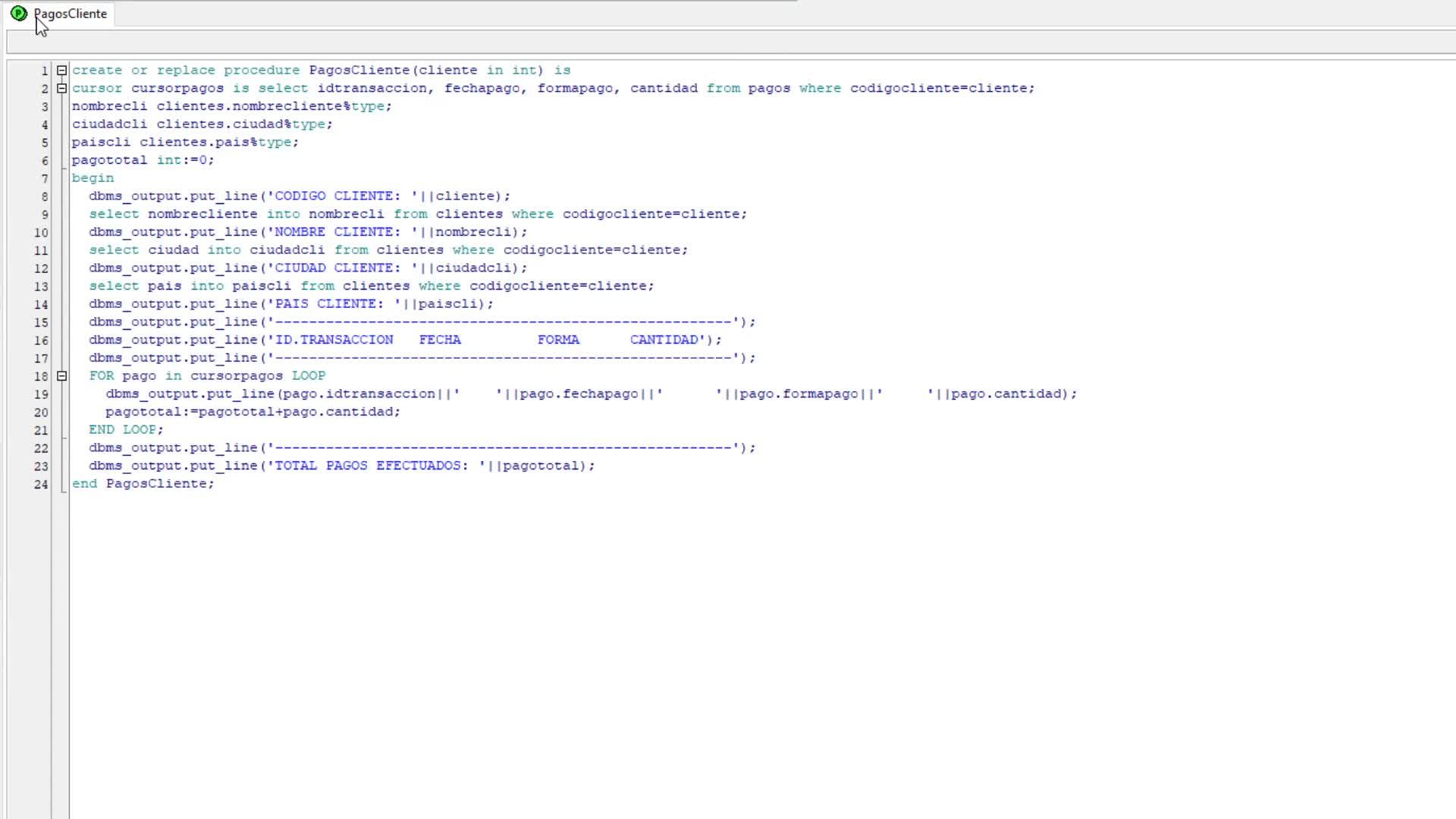The width and height of the screenshot is (1456, 819).
Task: Collapse the procedure block at line 1
Action: point(62,71)
